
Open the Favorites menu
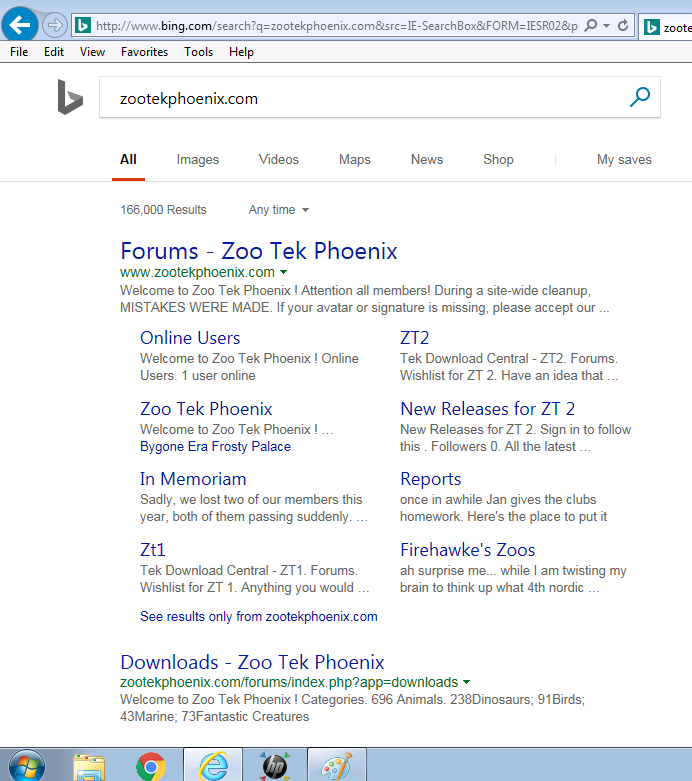[x=144, y=52]
